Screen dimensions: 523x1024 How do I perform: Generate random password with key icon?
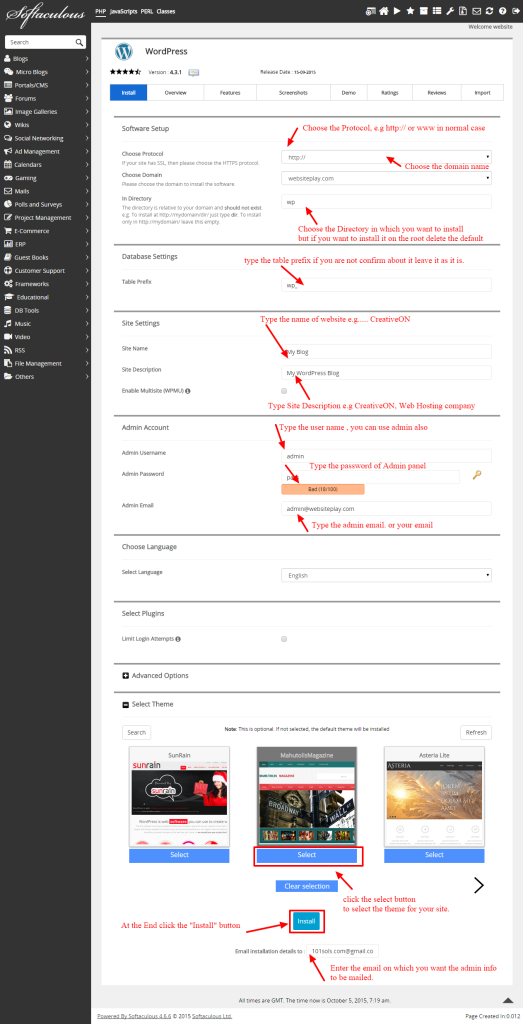477,476
